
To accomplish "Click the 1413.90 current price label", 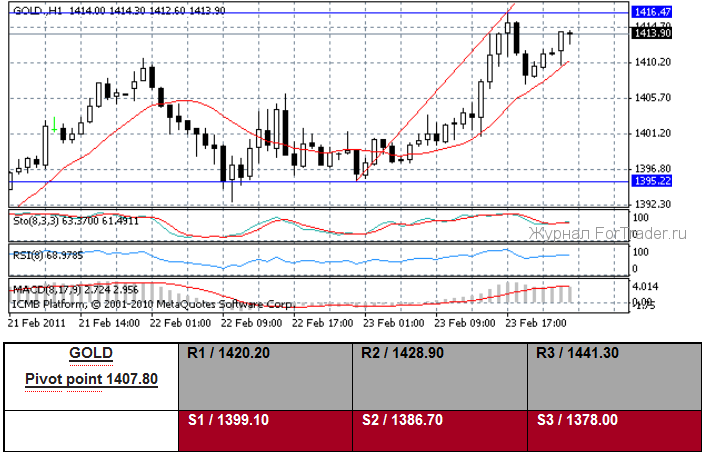I will click(651, 33).
